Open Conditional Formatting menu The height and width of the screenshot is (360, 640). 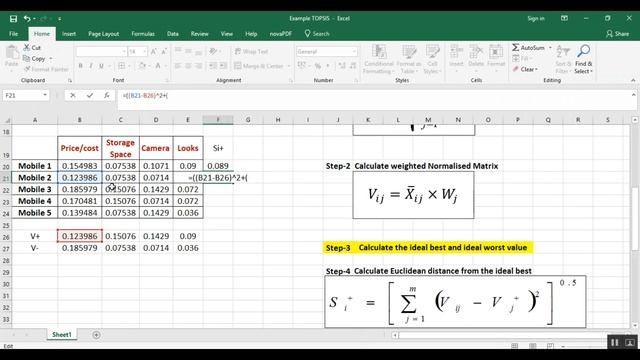[x=378, y=60]
